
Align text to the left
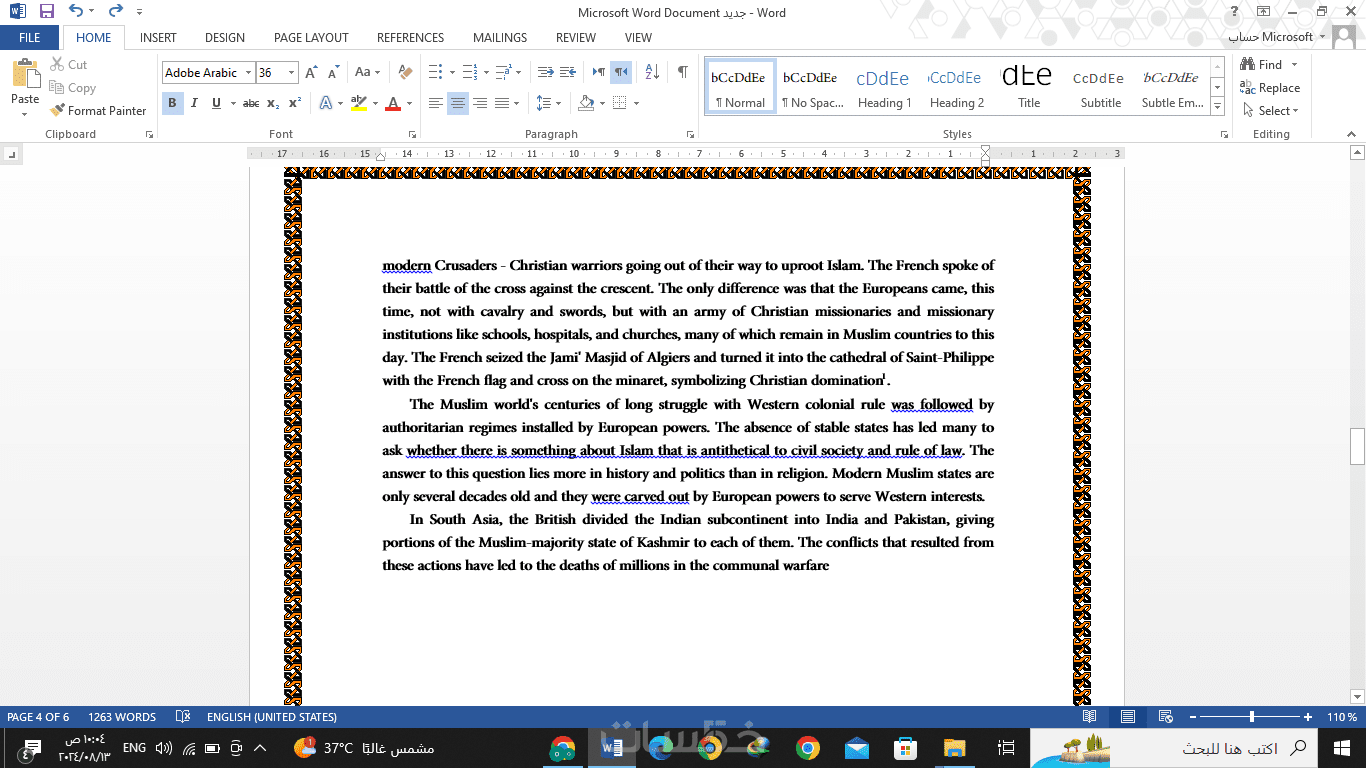[436, 103]
